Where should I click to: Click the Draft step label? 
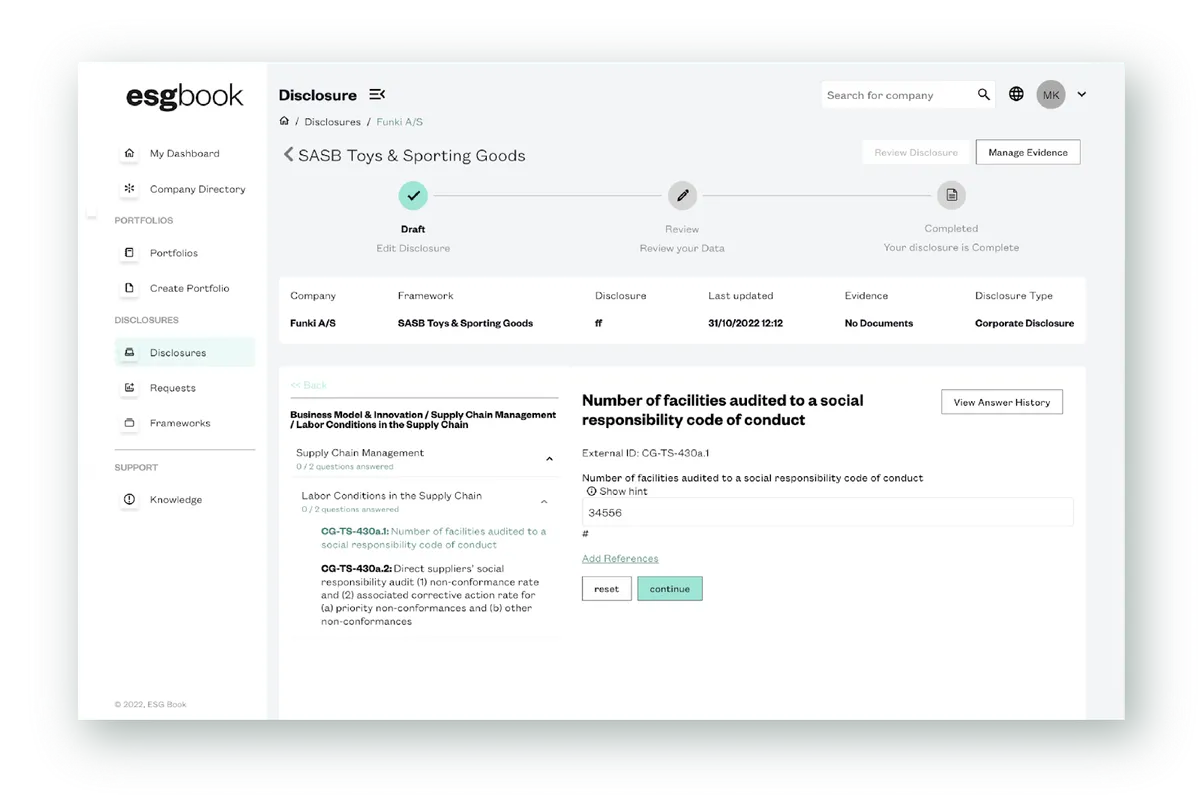413,229
